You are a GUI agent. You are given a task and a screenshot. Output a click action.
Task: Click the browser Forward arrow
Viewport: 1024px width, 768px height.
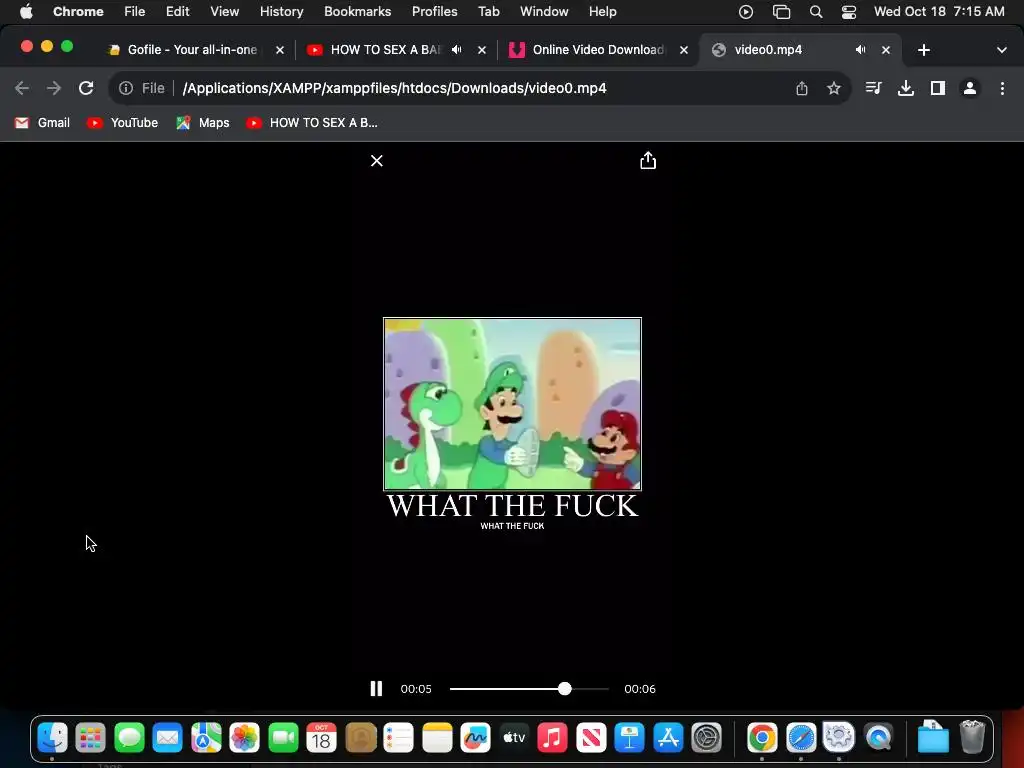(54, 88)
